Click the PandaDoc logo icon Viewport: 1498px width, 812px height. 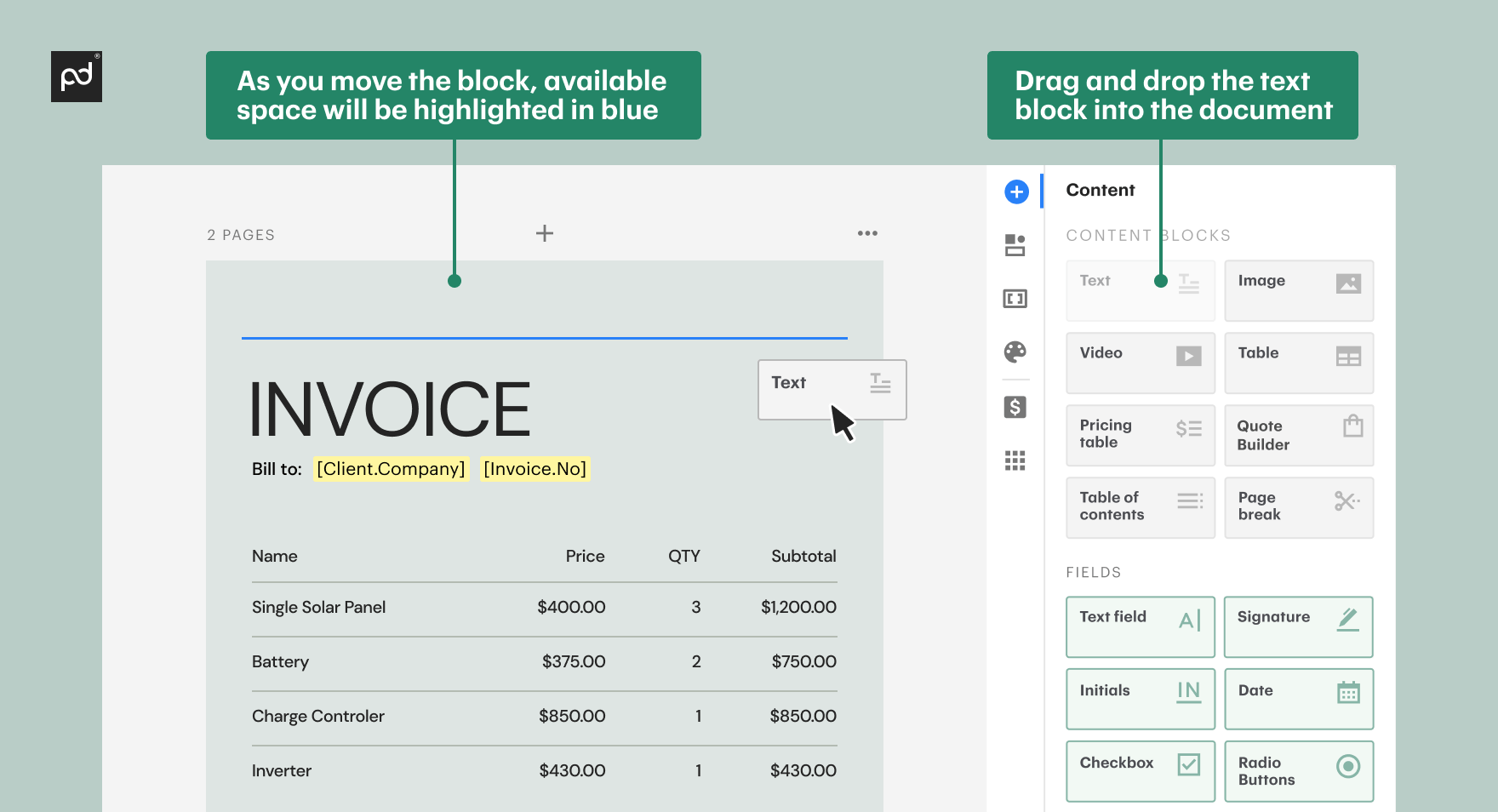[76, 76]
